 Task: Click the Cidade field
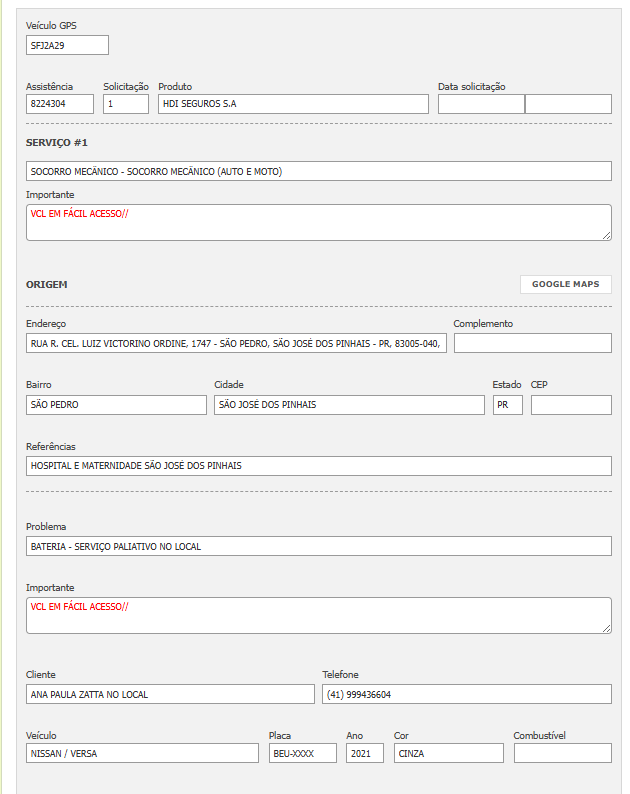(349, 405)
